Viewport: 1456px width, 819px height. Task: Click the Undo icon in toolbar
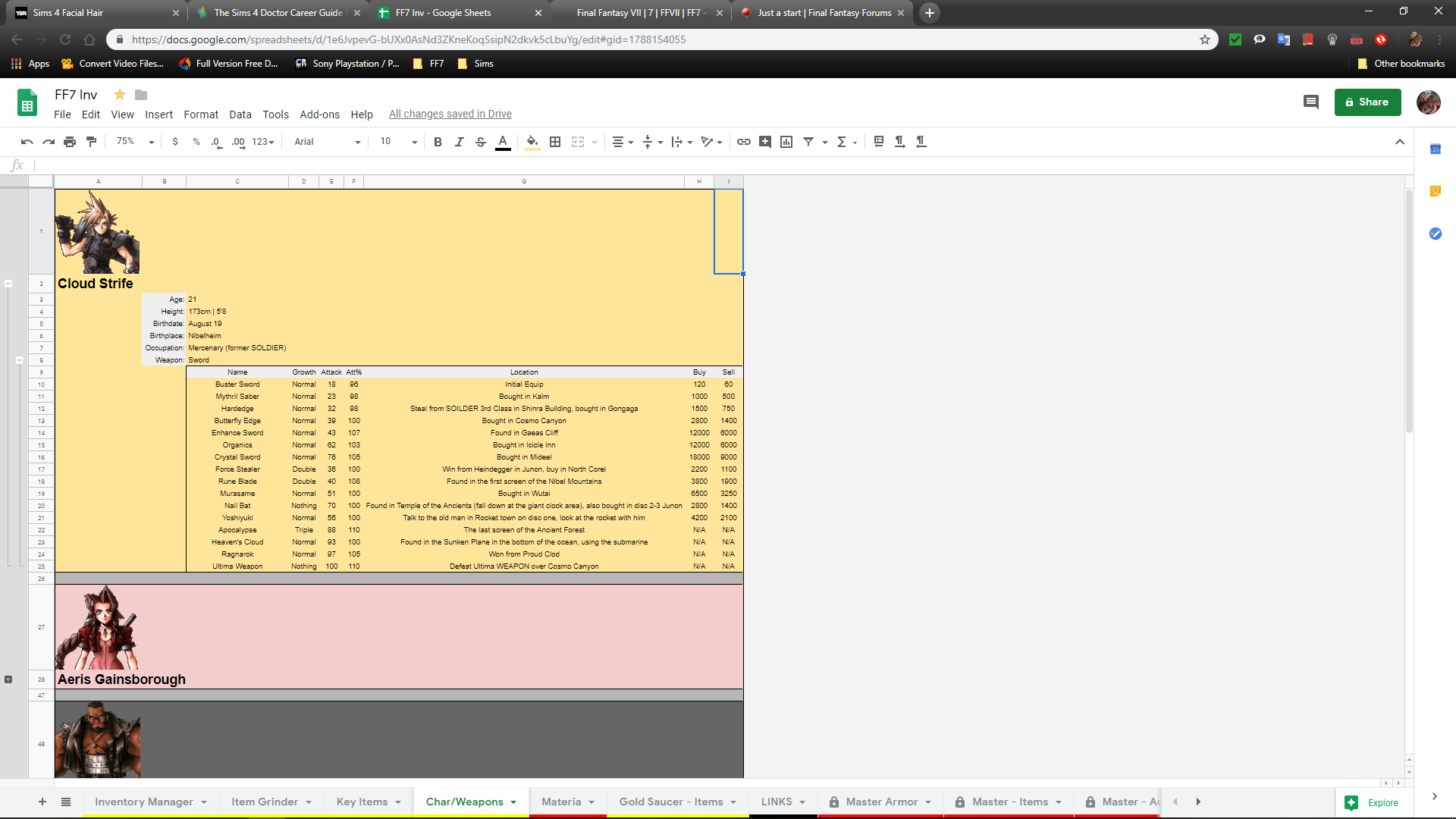(27, 142)
